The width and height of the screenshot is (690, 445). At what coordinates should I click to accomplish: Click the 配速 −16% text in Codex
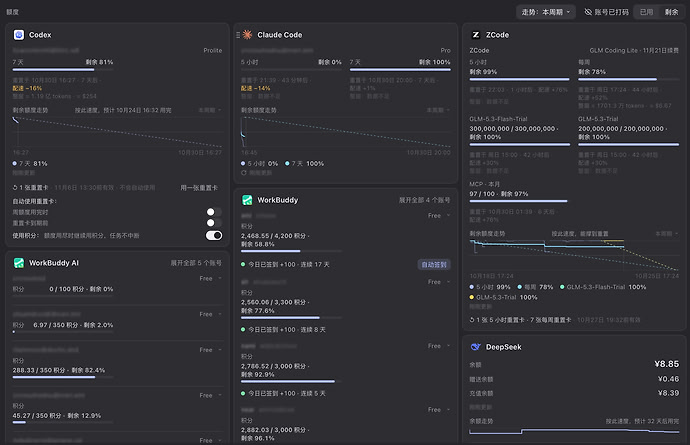coord(27,88)
